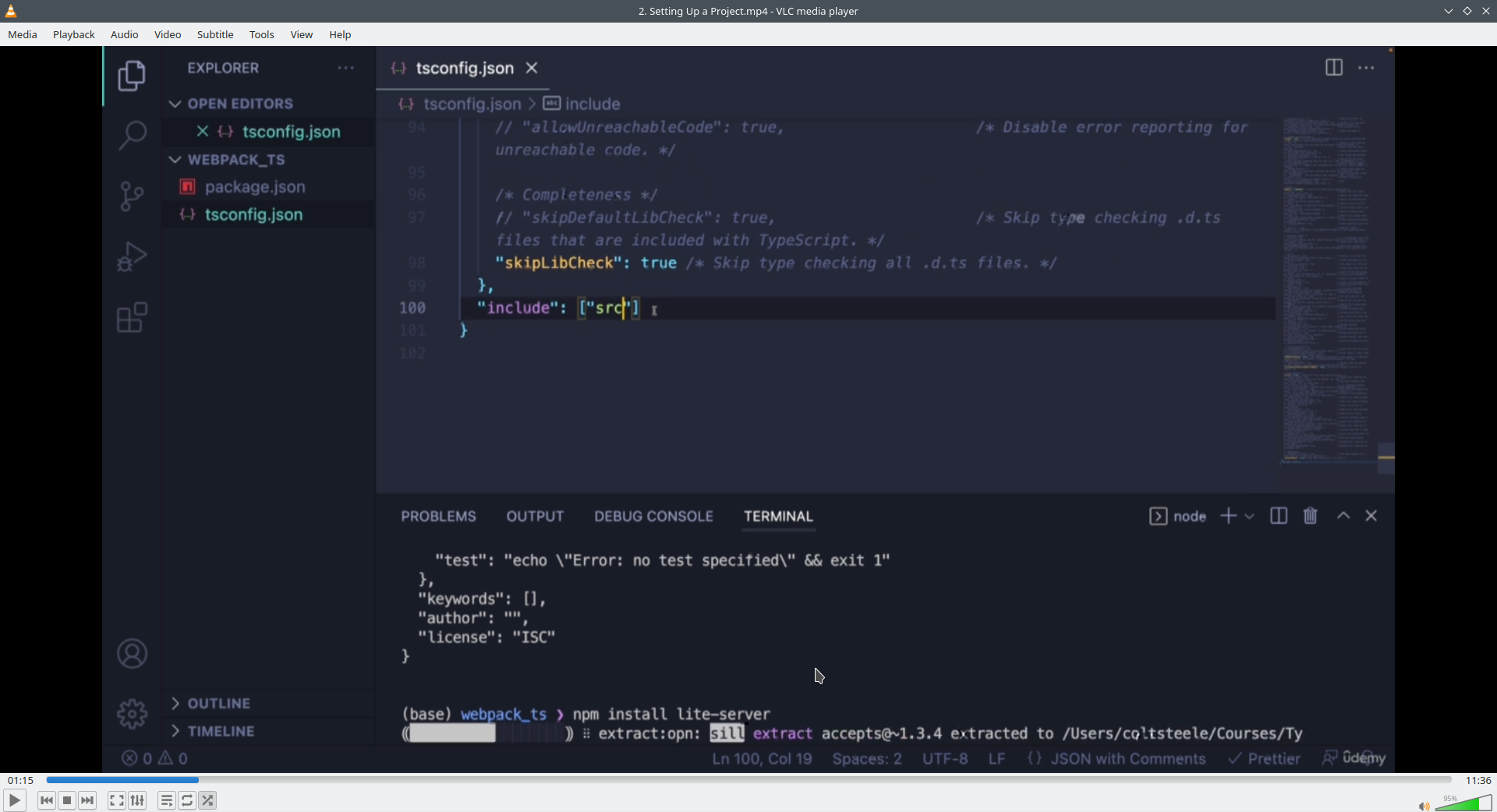The image size is (1497, 812).
Task: Open the Search icon in activity bar
Action: click(x=132, y=136)
